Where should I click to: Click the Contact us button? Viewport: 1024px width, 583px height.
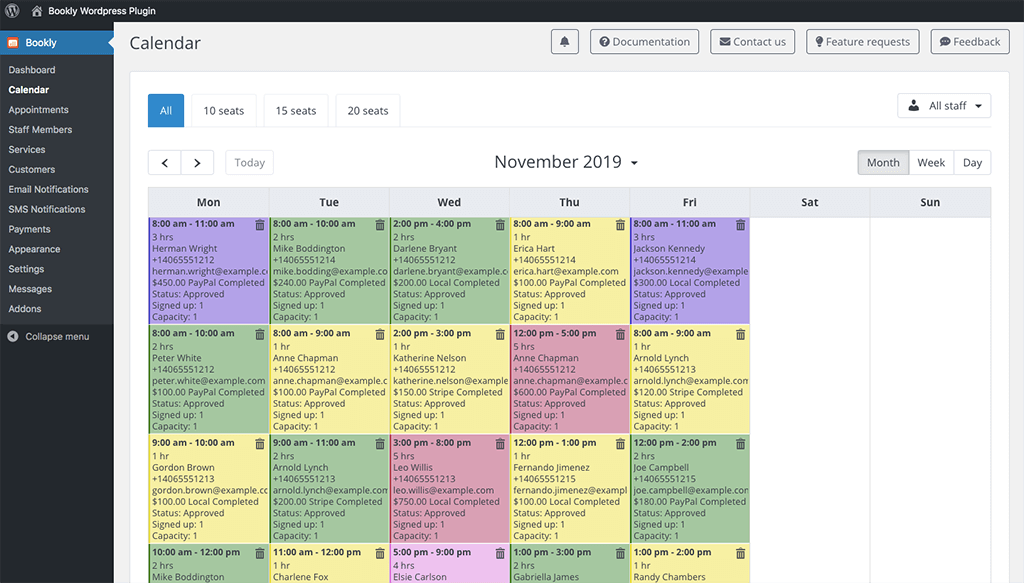tap(752, 42)
